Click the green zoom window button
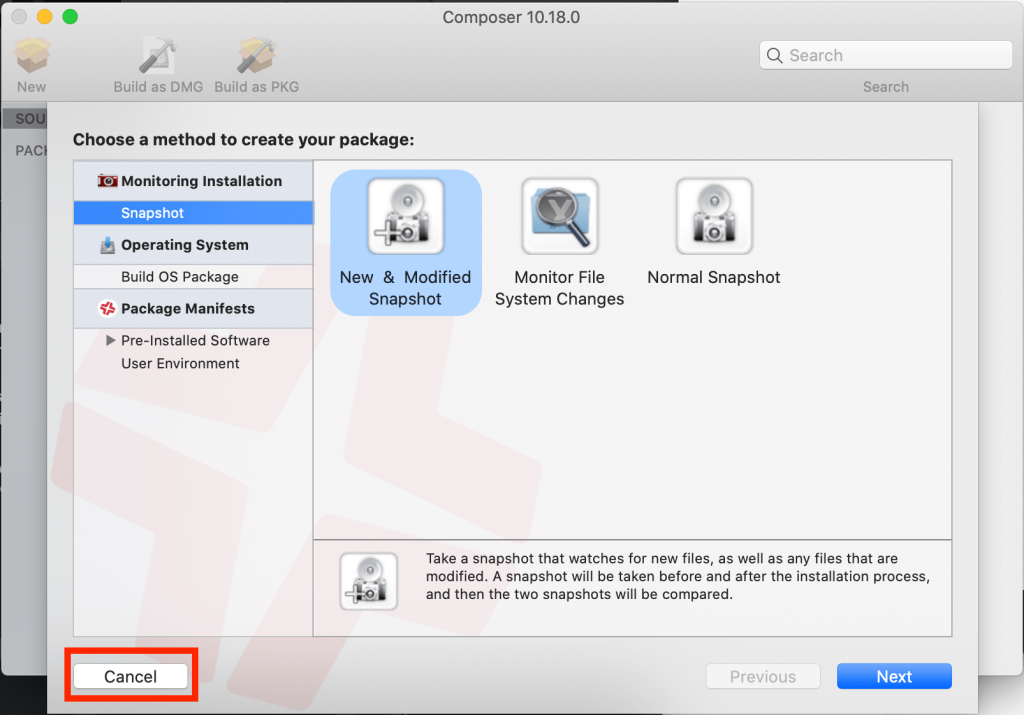 pyautogui.click(x=70, y=17)
